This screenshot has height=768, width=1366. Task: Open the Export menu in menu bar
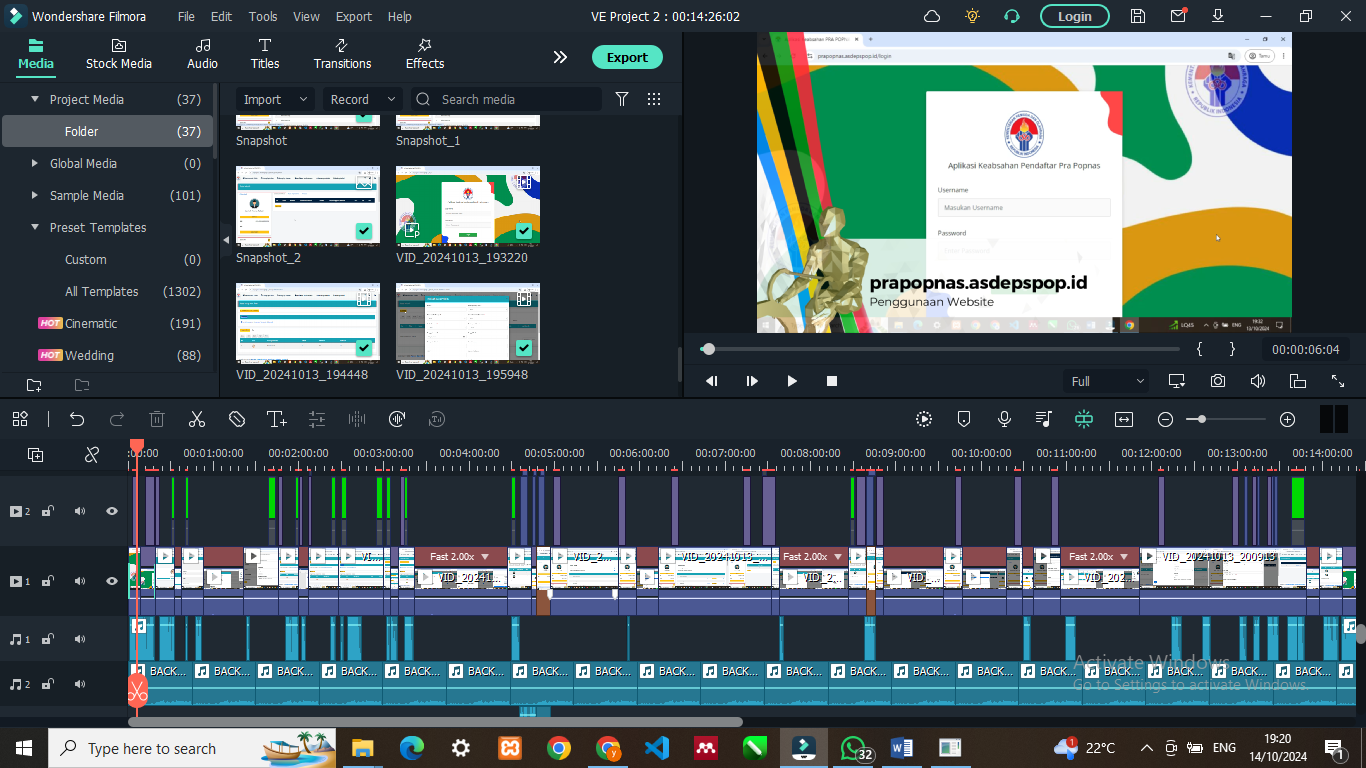pos(353,16)
